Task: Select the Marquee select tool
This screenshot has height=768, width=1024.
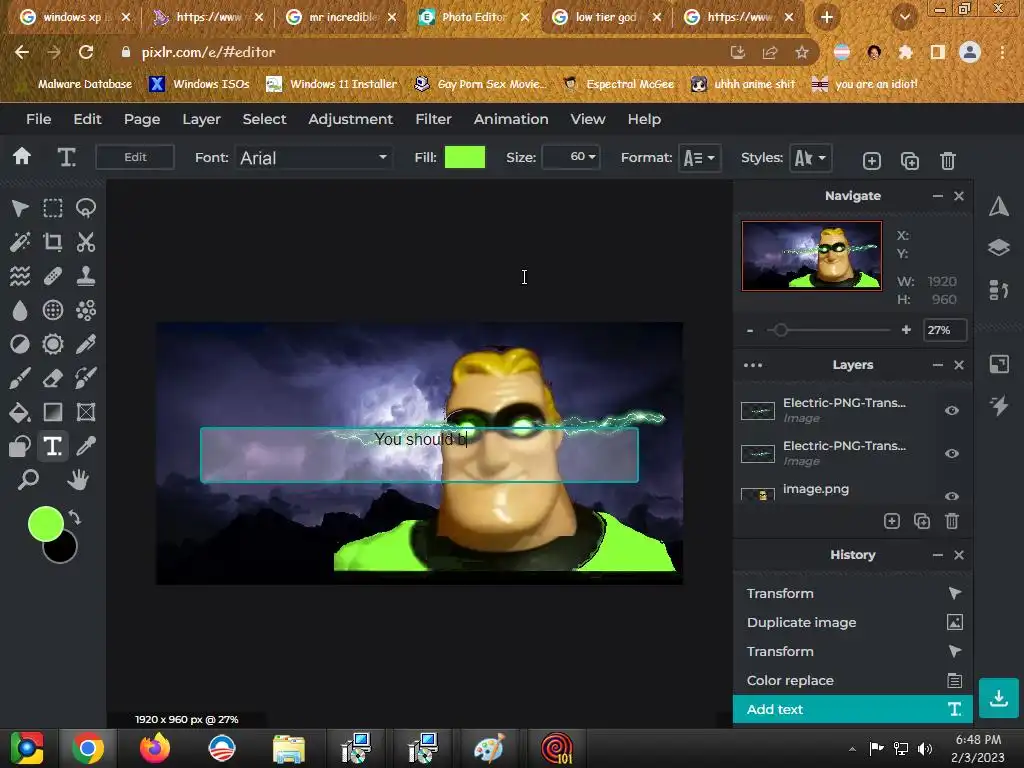Action: pyautogui.click(x=53, y=208)
